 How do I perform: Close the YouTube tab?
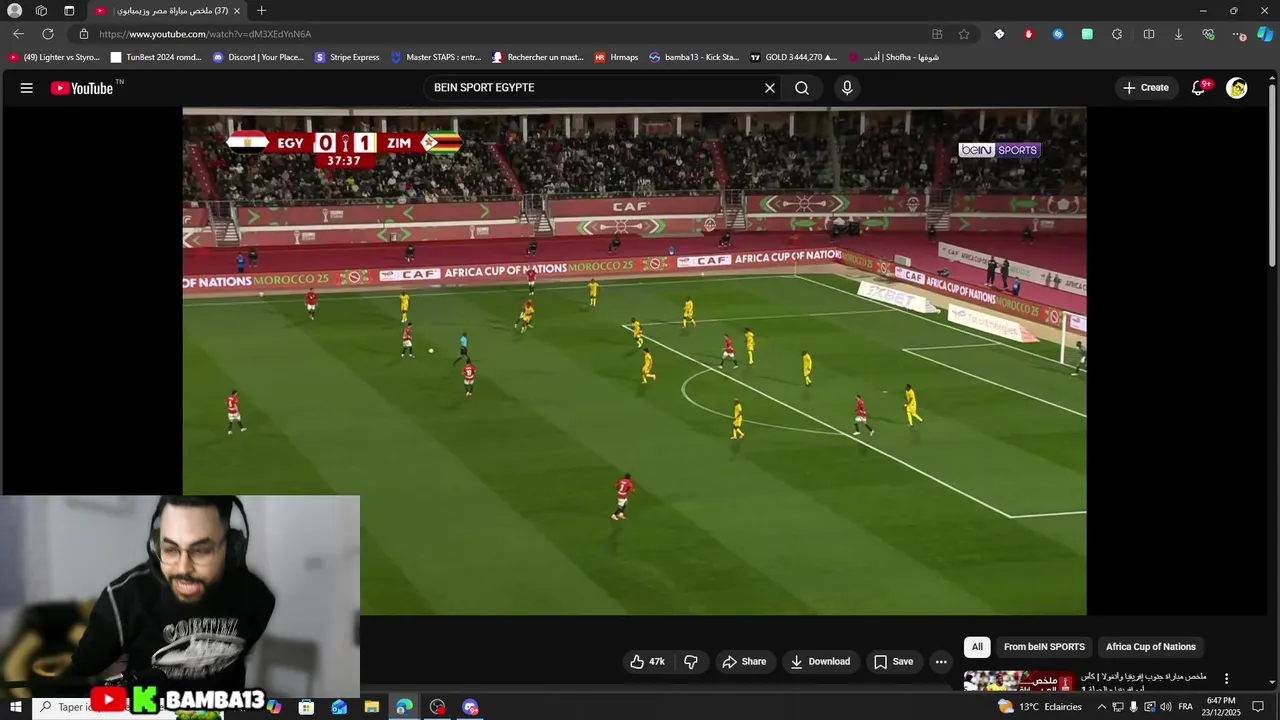tap(237, 11)
